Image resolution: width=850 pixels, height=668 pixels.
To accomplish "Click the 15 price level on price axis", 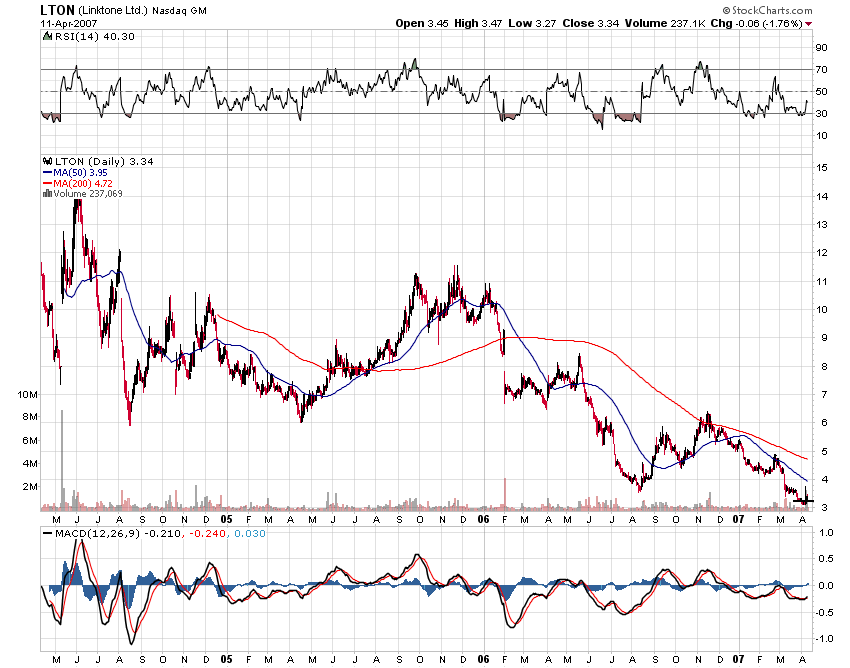I will (822, 168).
